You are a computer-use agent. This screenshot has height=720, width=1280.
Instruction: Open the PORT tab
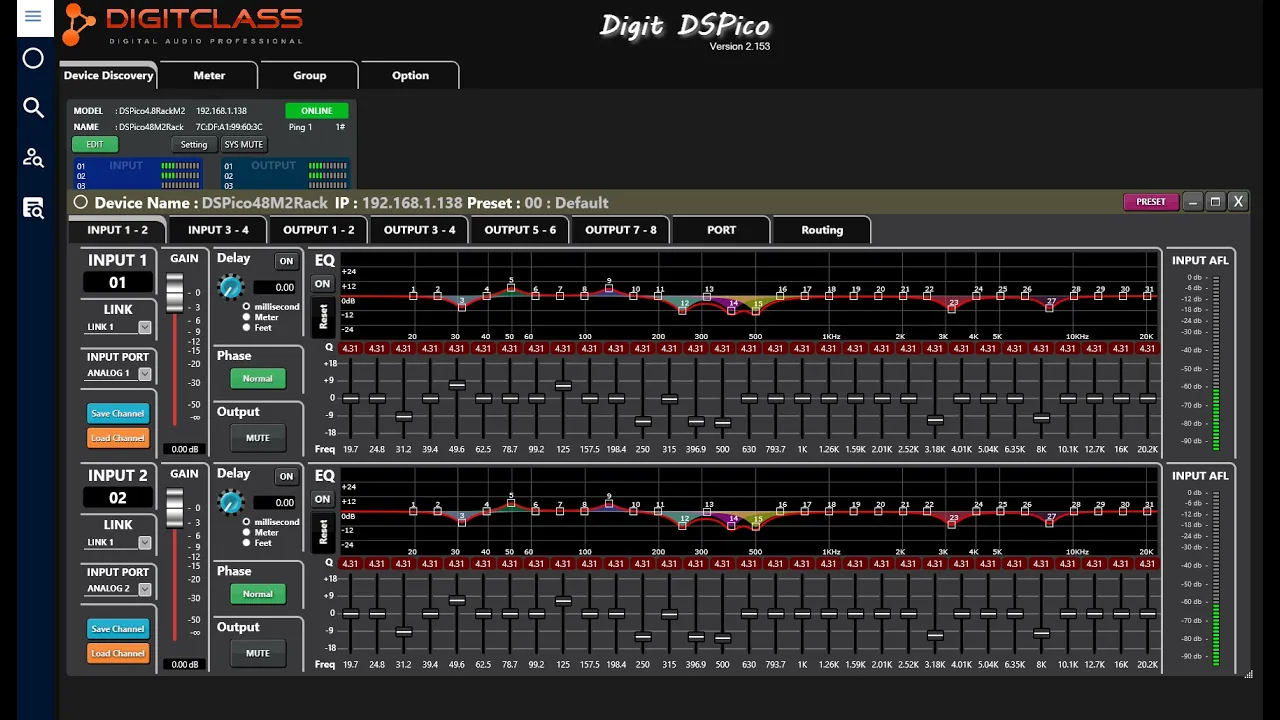point(721,230)
